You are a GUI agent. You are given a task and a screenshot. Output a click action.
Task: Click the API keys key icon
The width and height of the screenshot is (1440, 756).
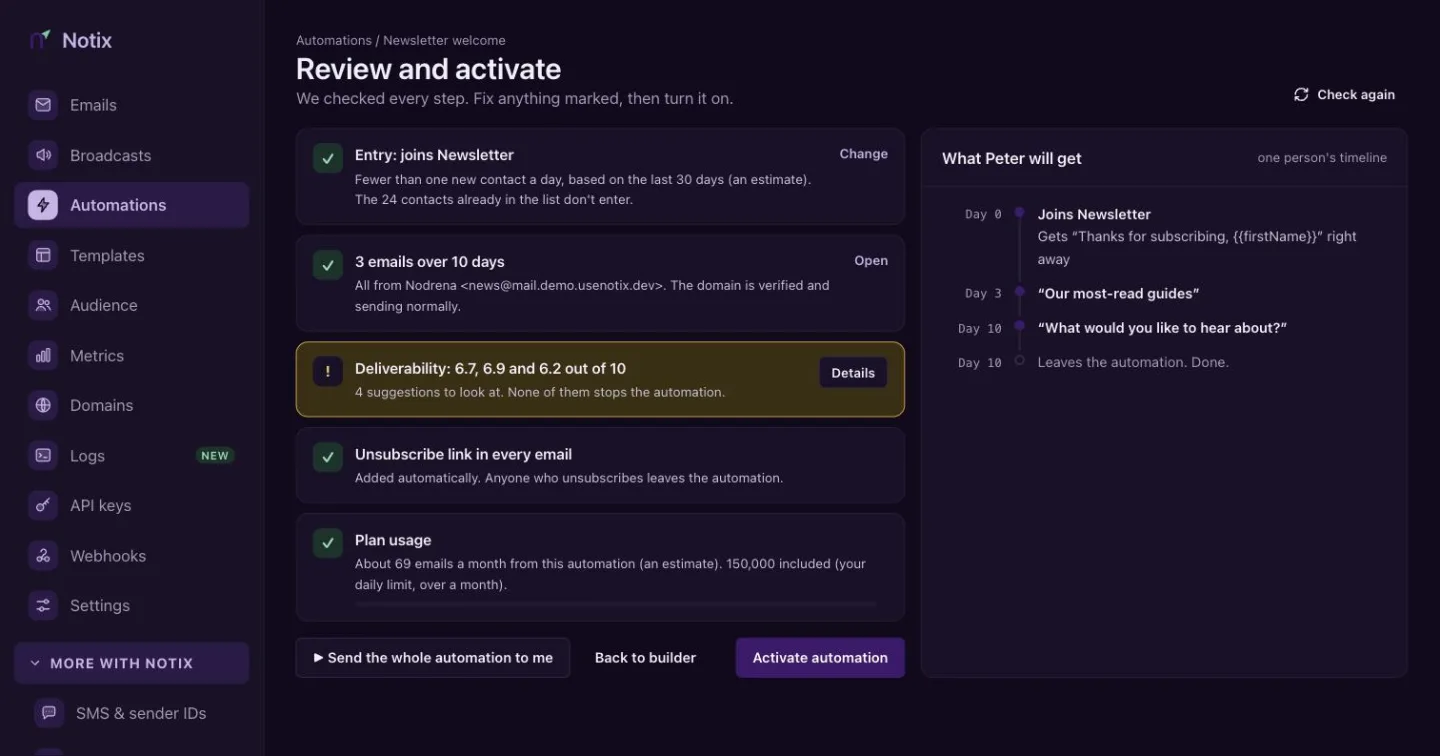[x=43, y=505]
